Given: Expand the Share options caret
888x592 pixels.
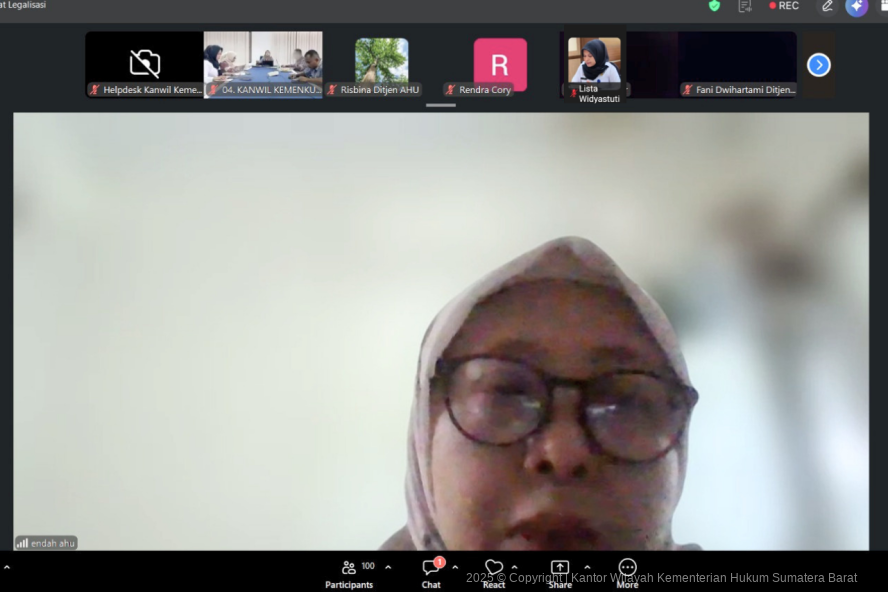Looking at the screenshot, I should coord(587,567).
